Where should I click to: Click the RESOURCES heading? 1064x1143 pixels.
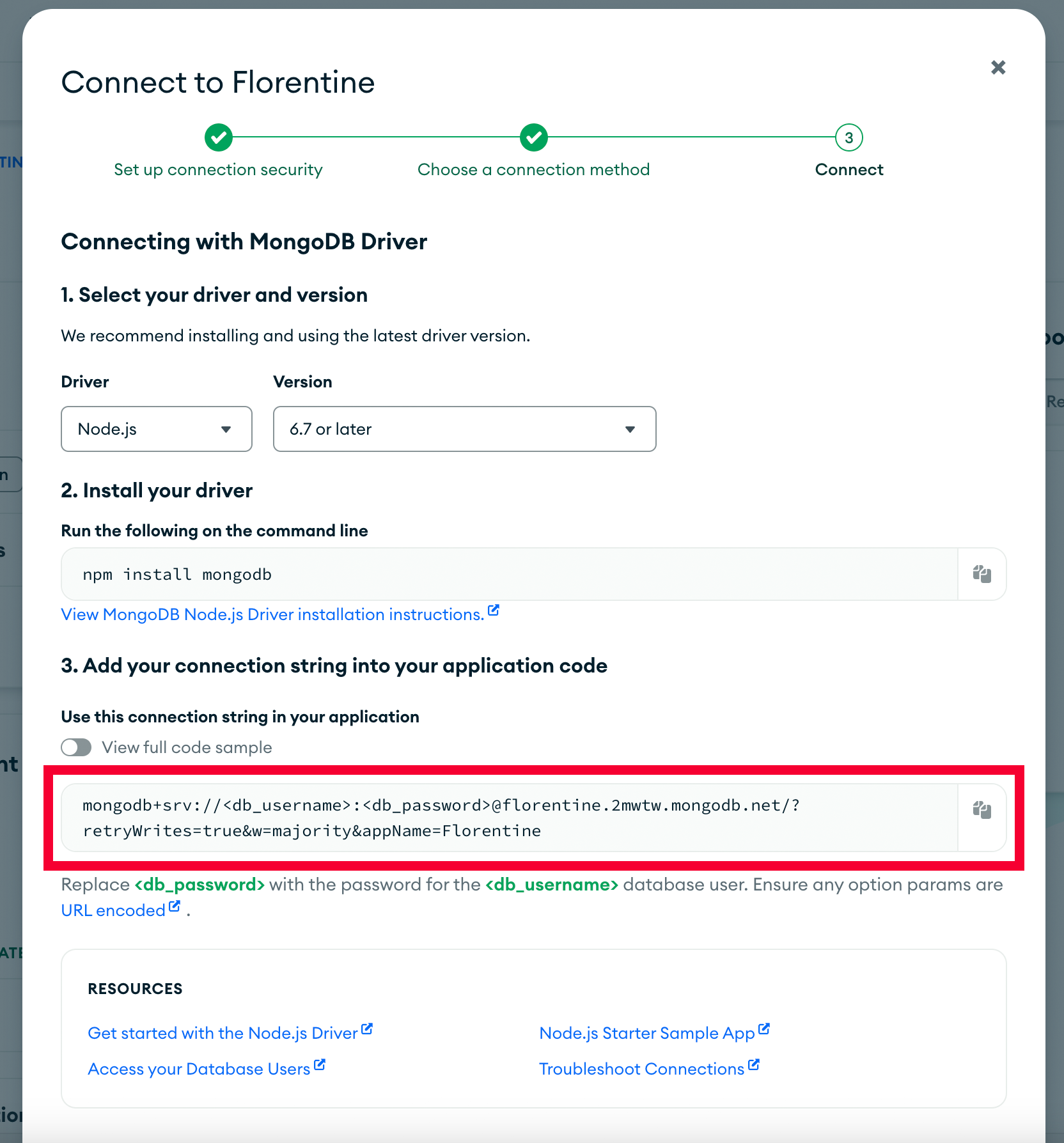[x=136, y=989]
